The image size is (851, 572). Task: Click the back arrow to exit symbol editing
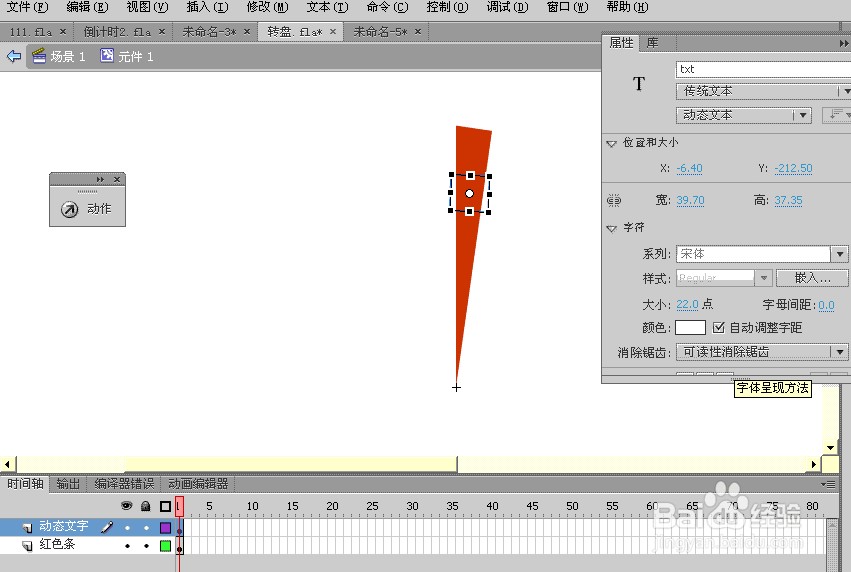[x=14, y=56]
